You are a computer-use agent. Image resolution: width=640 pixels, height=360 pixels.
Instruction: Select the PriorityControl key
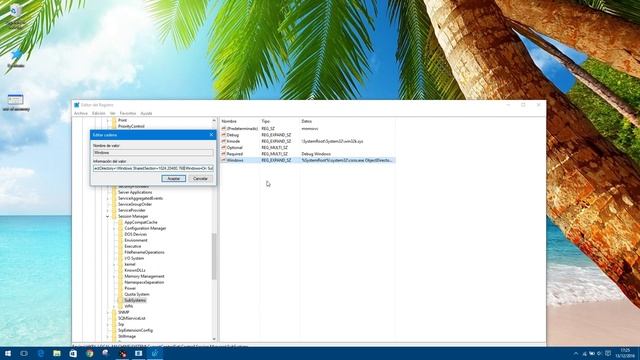pos(131,127)
